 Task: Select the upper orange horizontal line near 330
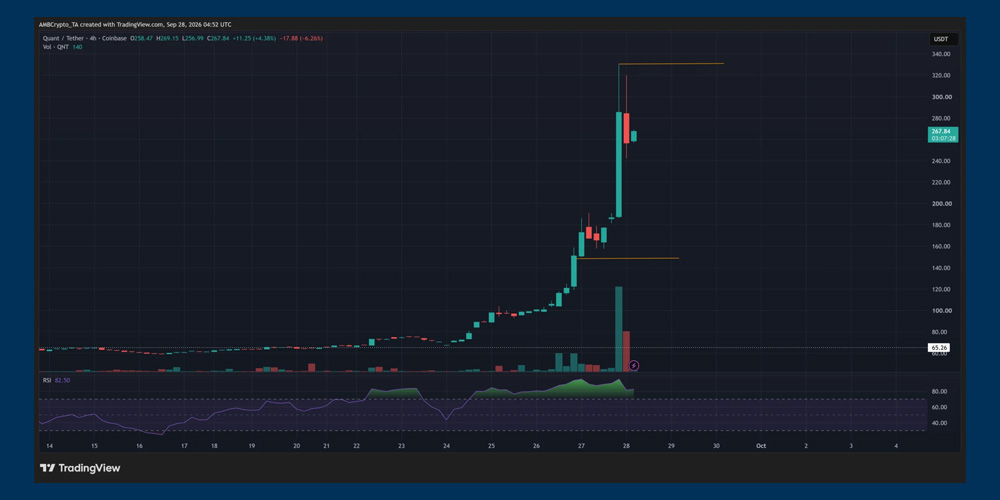coord(671,64)
